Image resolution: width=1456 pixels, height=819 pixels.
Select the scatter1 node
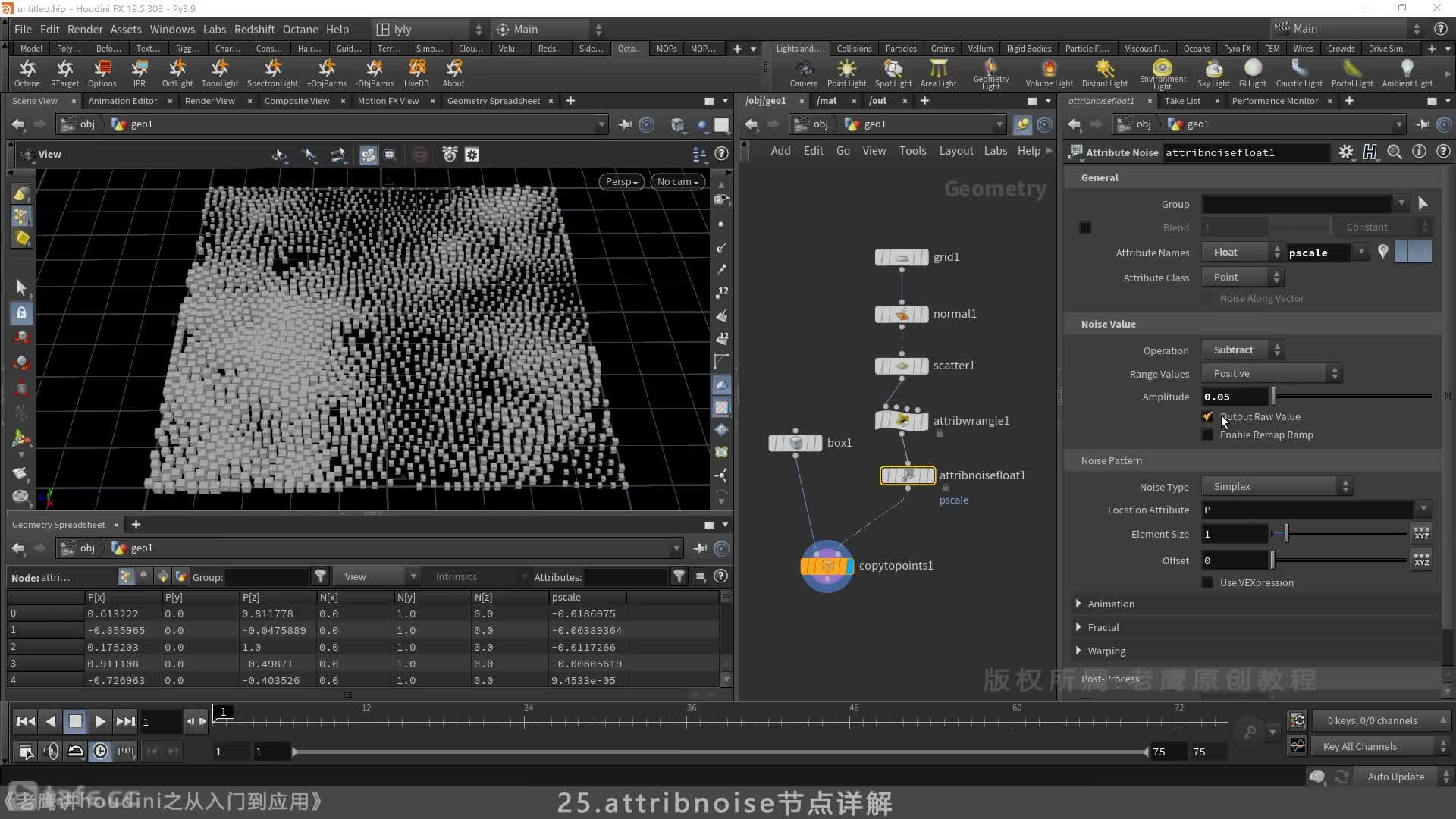902,366
